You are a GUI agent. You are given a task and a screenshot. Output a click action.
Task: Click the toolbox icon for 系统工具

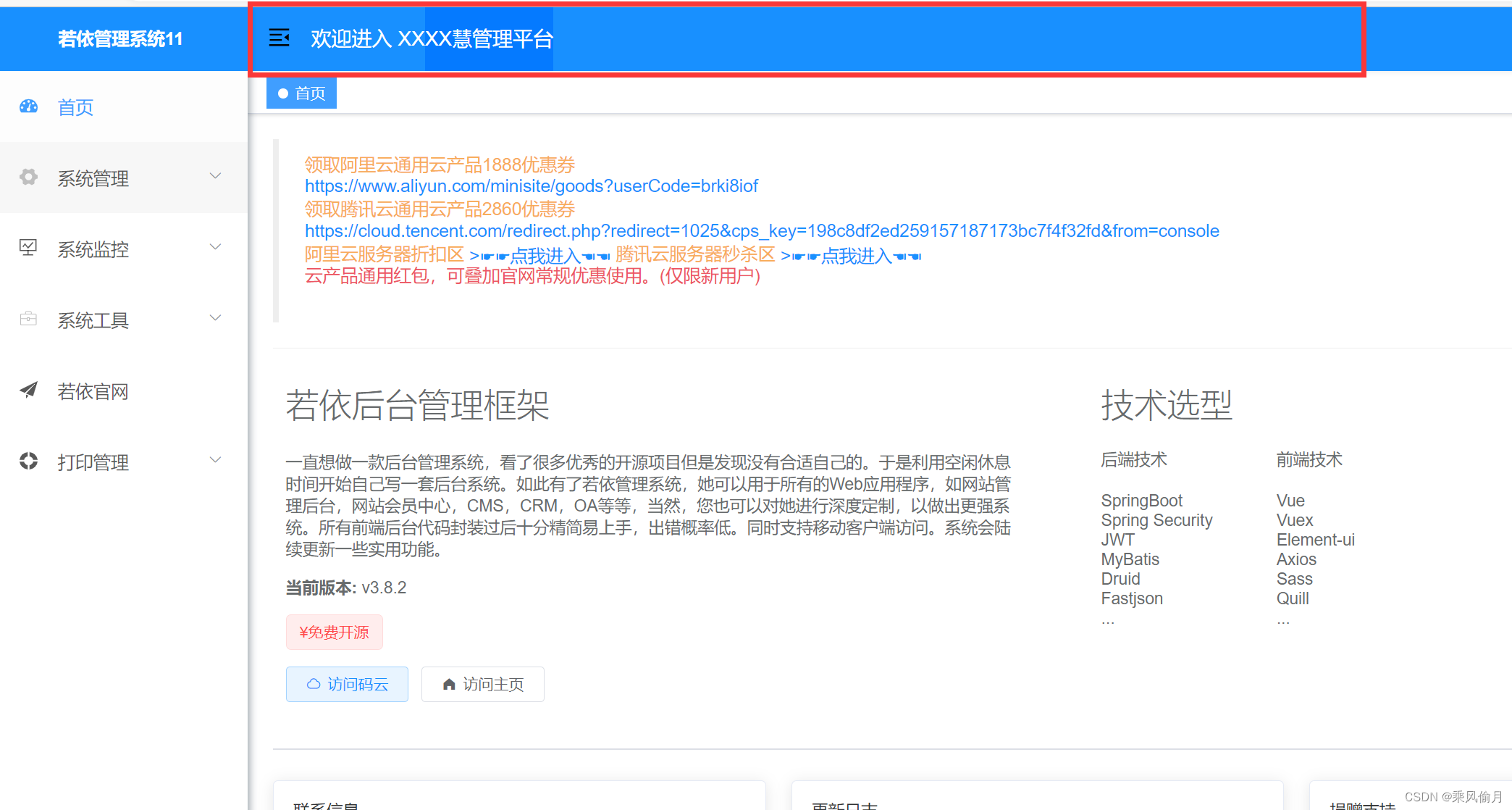28,319
